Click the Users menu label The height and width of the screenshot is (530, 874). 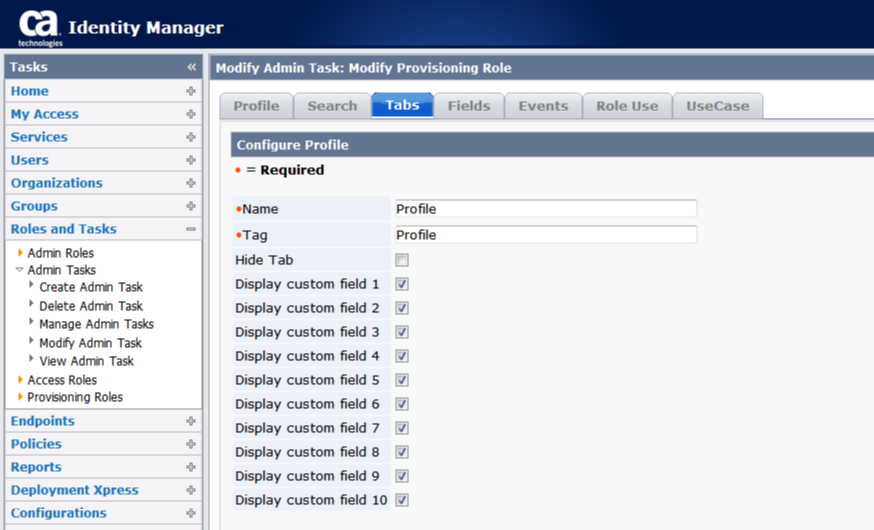point(30,160)
